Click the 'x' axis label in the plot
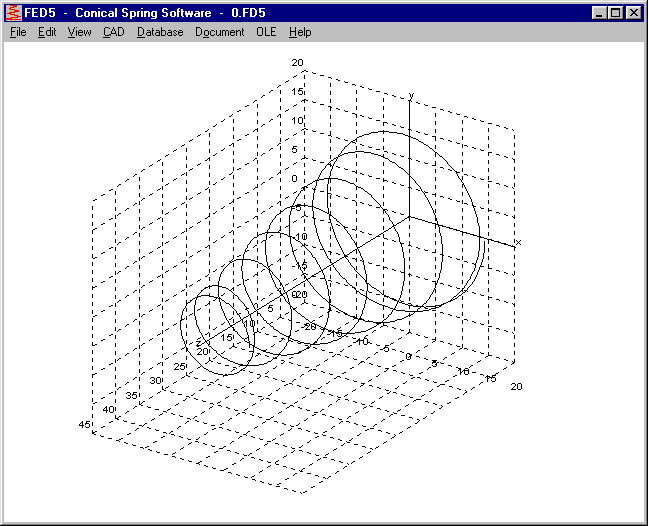This screenshot has height=526, width=648. click(x=518, y=243)
